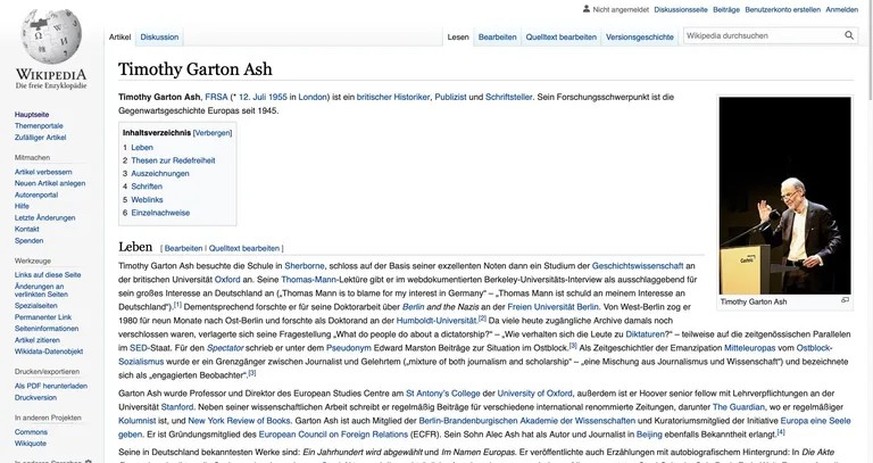Click 12. Juli link in intro
Image resolution: width=873 pixels, height=463 pixels.
click(x=252, y=97)
